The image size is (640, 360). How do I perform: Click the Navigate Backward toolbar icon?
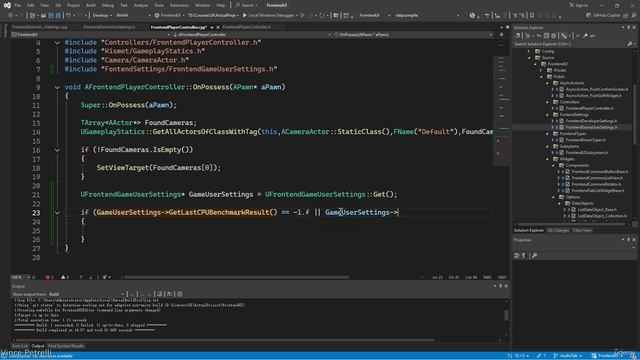click(10, 16)
